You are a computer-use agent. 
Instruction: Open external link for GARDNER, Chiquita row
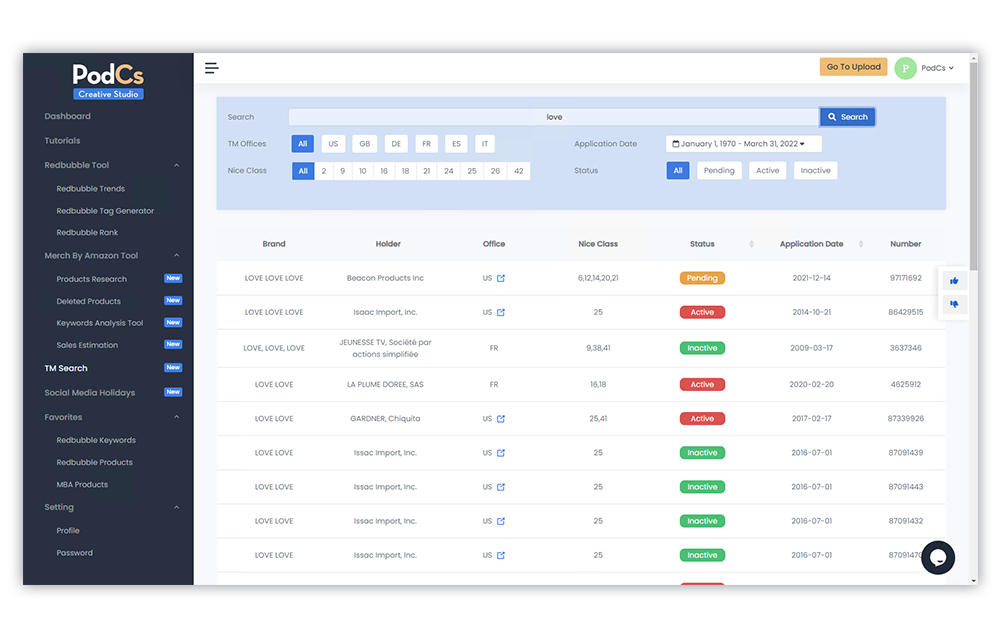501,419
